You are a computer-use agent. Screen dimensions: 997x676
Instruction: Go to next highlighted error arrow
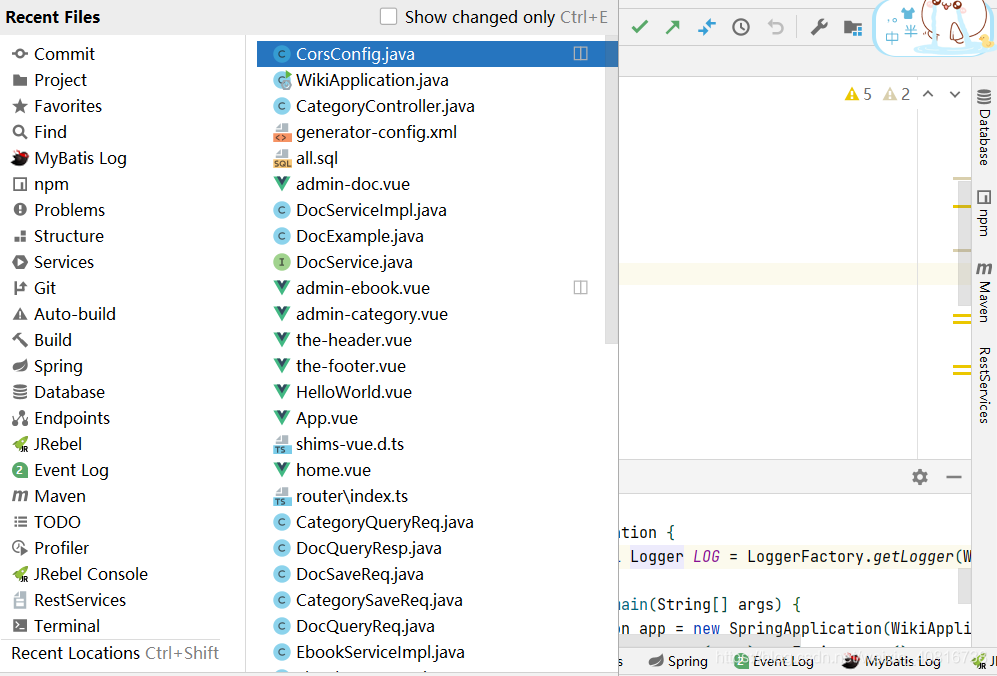954,94
